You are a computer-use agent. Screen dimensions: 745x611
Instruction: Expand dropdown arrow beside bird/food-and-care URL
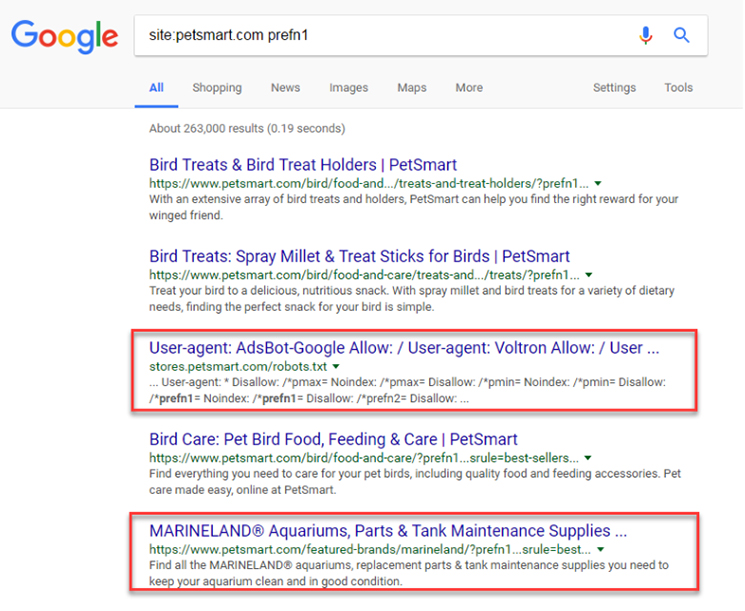[x=588, y=458]
